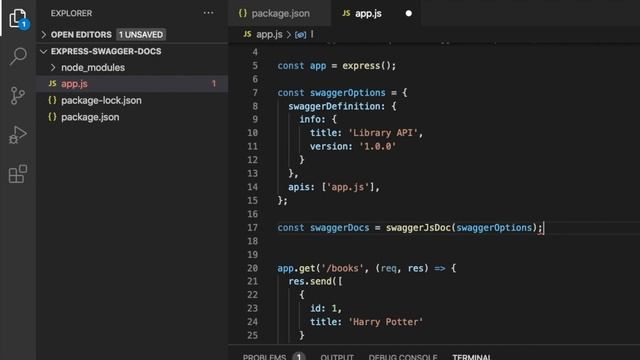Open app.js in the file tree
640x360 pixels.
click(x=74, y=84)
